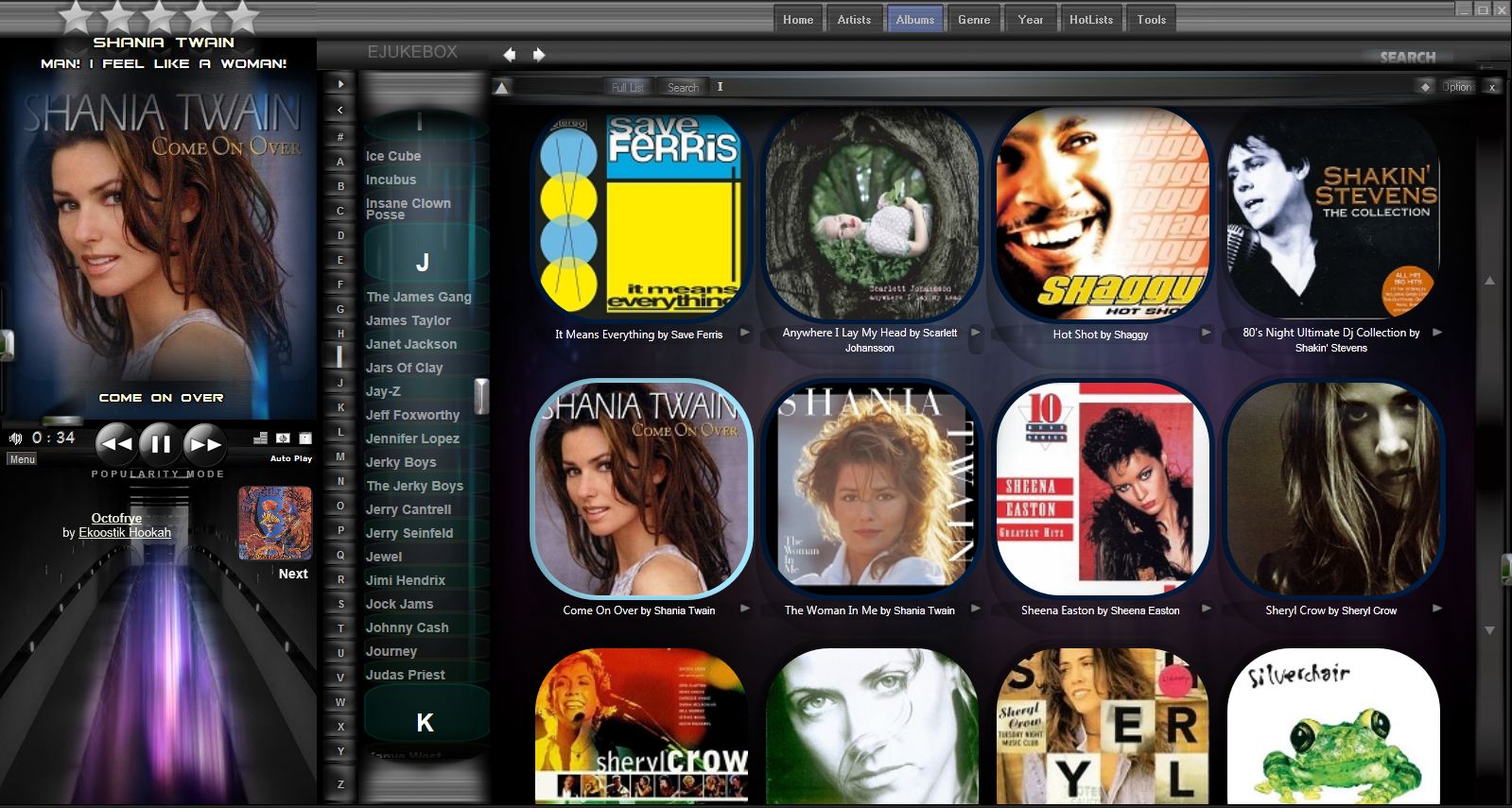Click the white square icon above Auto Play

click(x=305, y=438)
